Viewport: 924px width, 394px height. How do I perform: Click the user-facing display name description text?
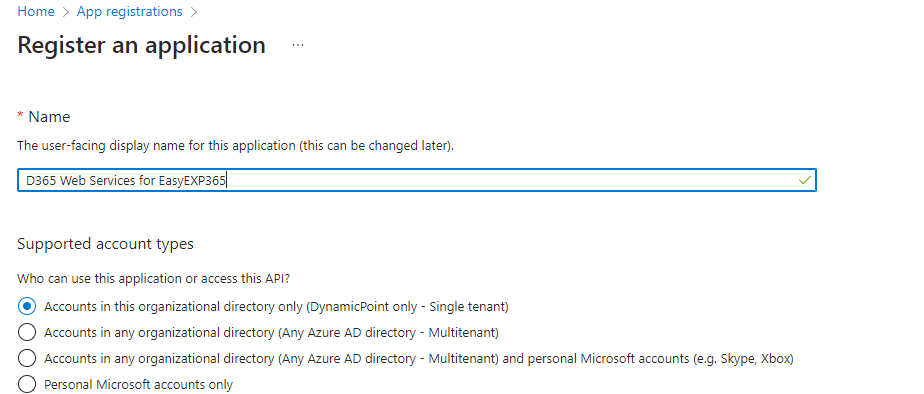pos(236,146)
